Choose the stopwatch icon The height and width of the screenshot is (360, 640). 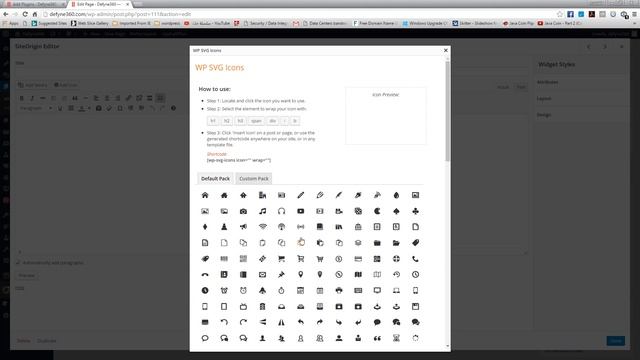(282, 291)
